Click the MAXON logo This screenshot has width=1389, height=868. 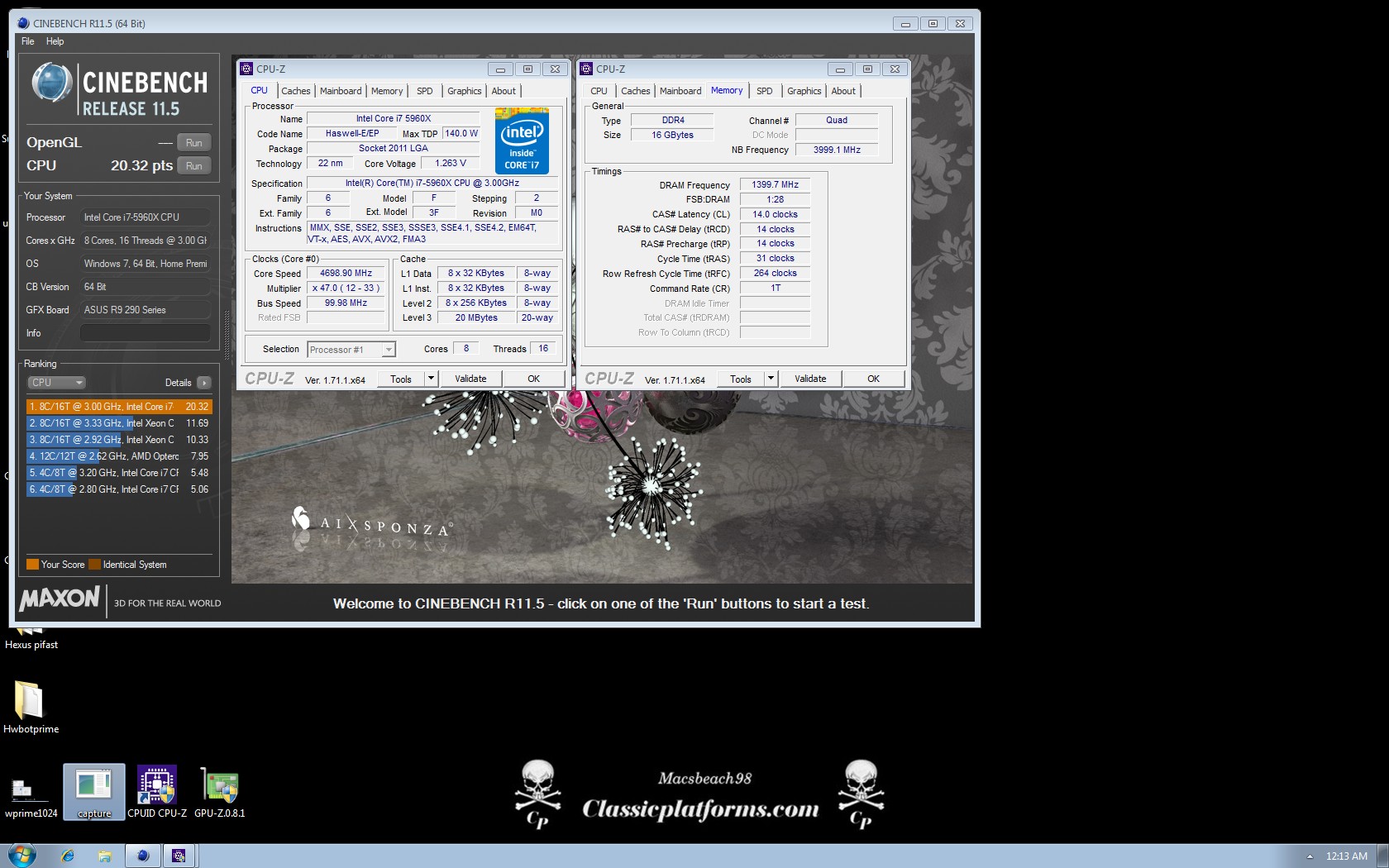pos(60,599)
